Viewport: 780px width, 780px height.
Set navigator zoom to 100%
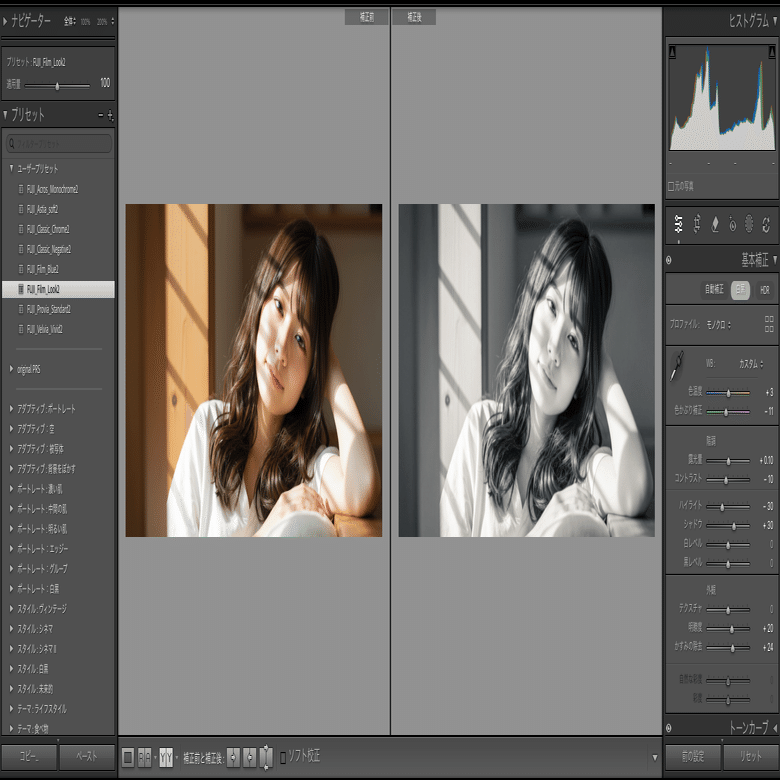point(86,21)
